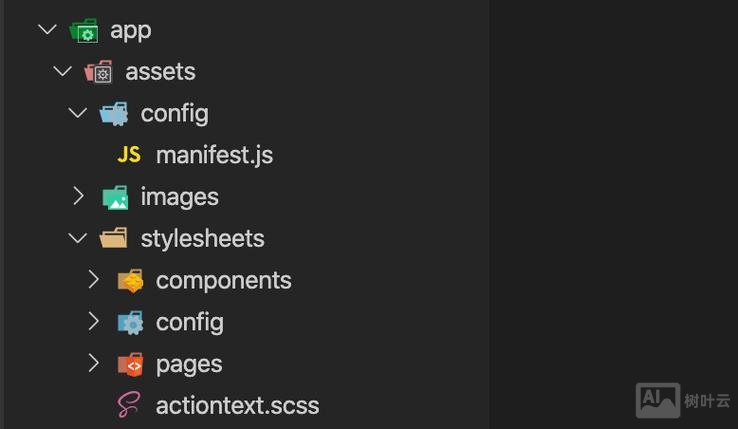The height and width of the screenshot is (429, 738).
Task: Click the open stylesheets folder icon
Action: click(x=114, y=239)
